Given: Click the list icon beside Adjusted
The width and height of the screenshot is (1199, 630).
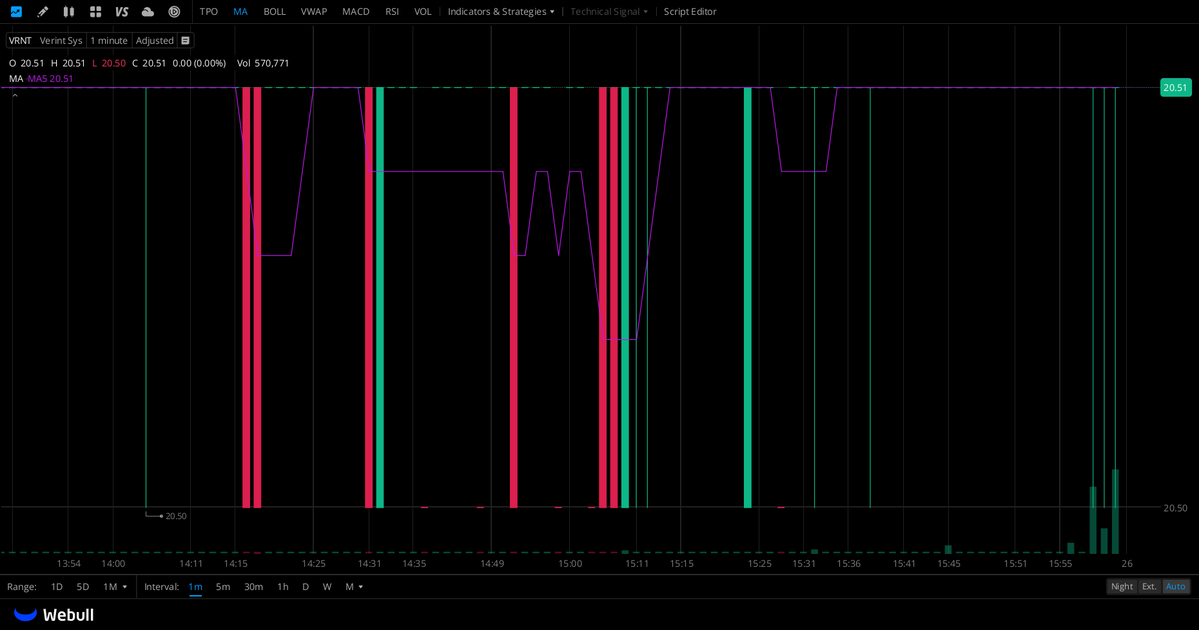Looking at the screenshot, I should [185, 41].
